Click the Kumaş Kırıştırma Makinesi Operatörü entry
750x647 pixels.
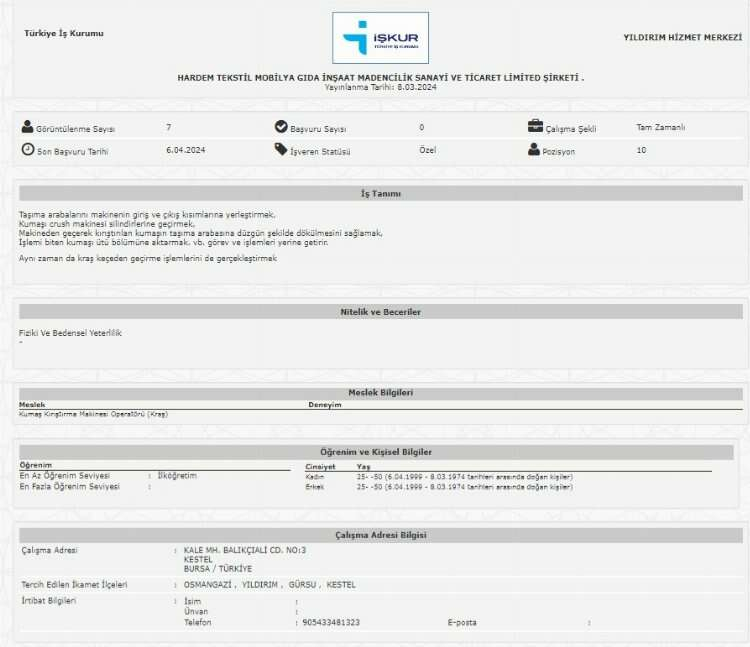point(93,414)
